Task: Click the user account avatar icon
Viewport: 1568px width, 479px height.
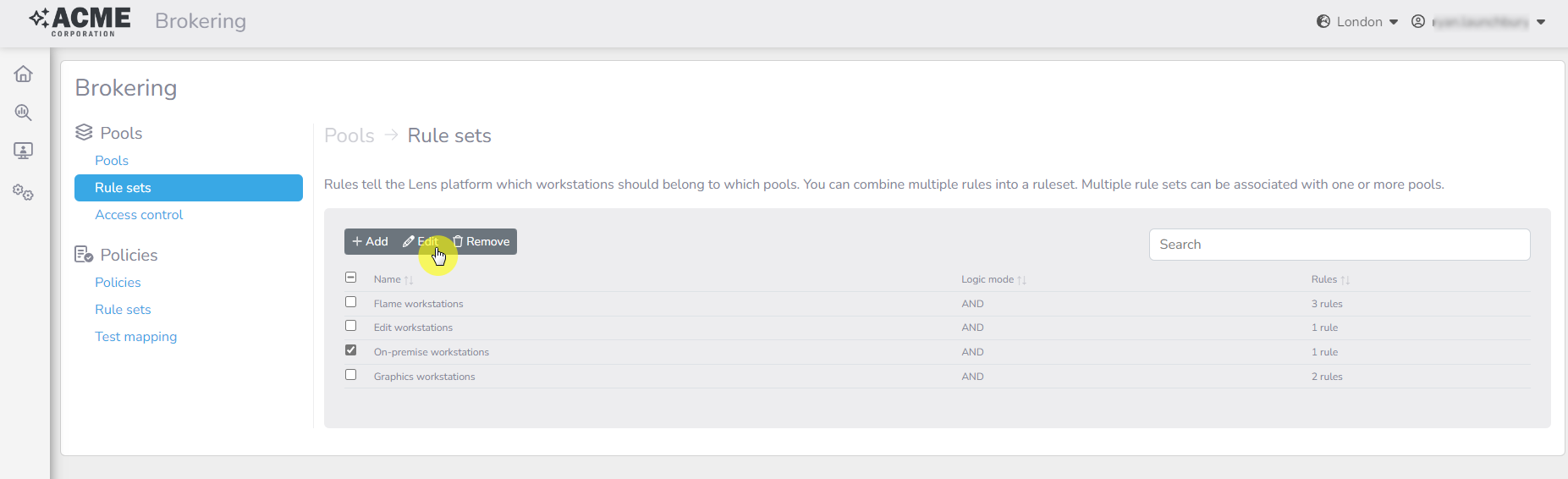Action: pos(1418,22)
